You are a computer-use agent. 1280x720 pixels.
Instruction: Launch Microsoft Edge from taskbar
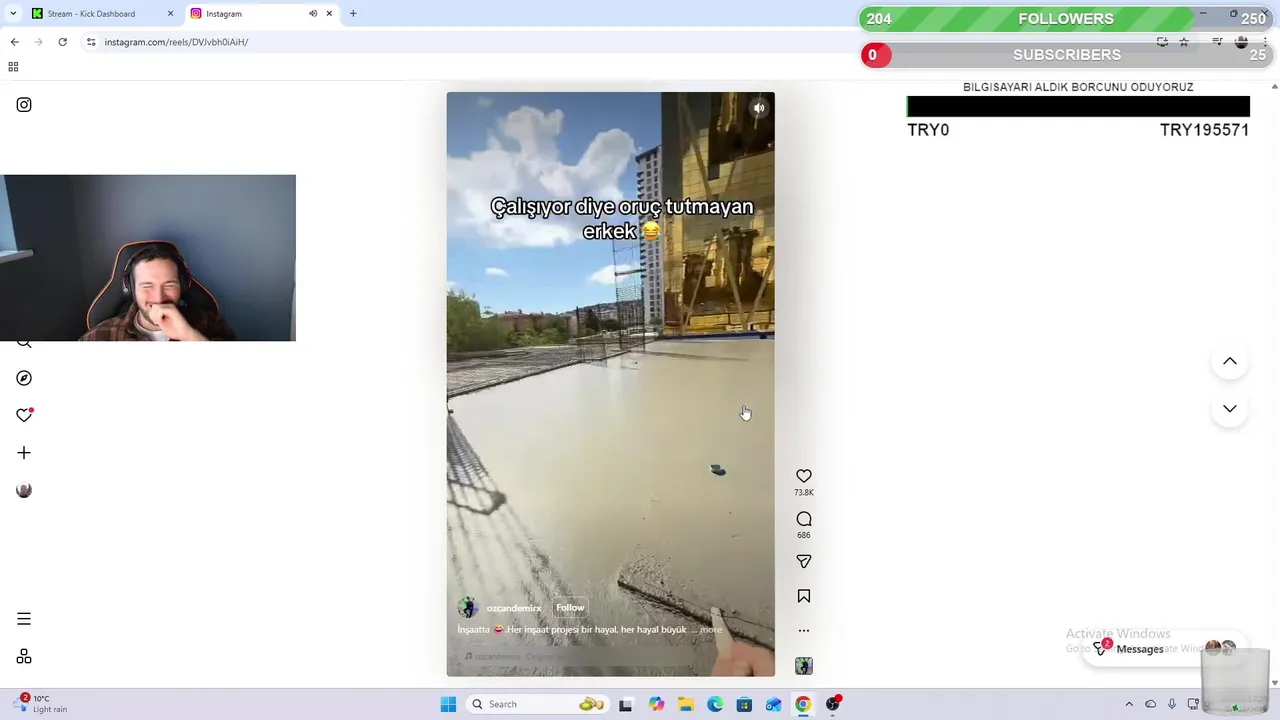pos(715,704)
